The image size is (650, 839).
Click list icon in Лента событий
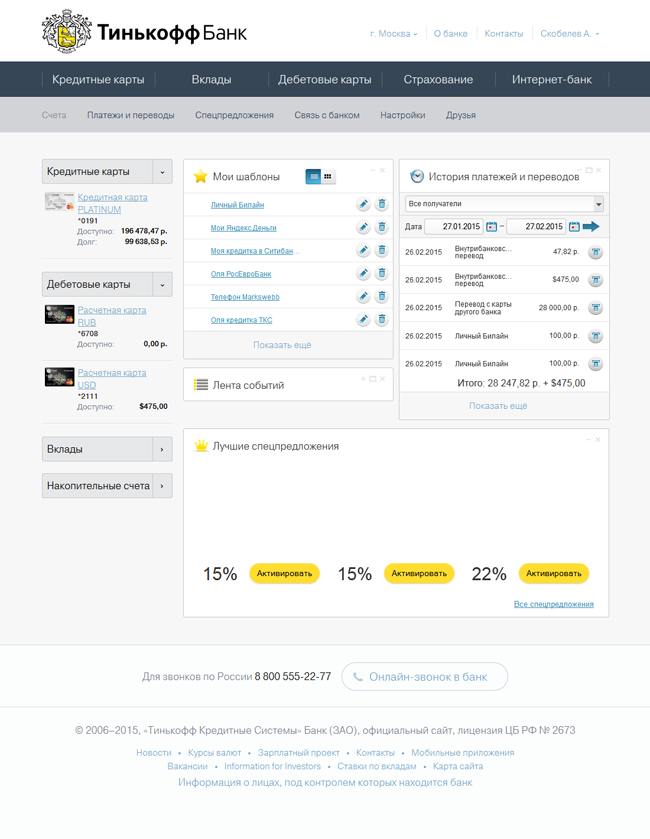(201, 385)
